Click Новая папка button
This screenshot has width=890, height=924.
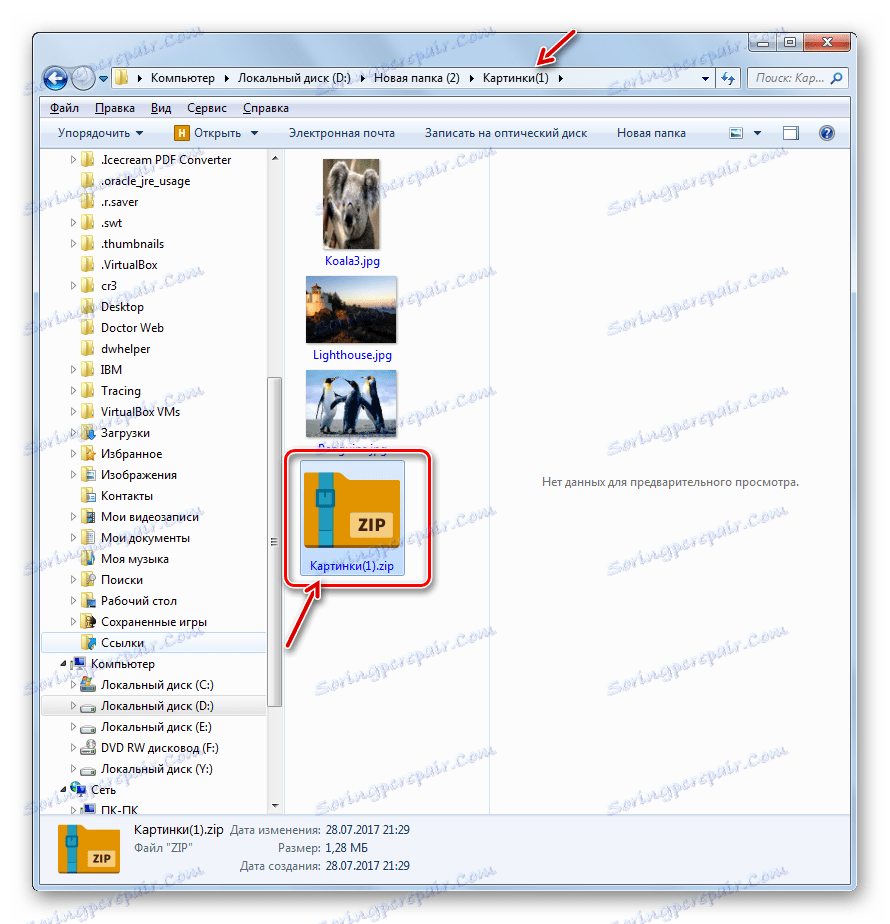coord(651,133)
